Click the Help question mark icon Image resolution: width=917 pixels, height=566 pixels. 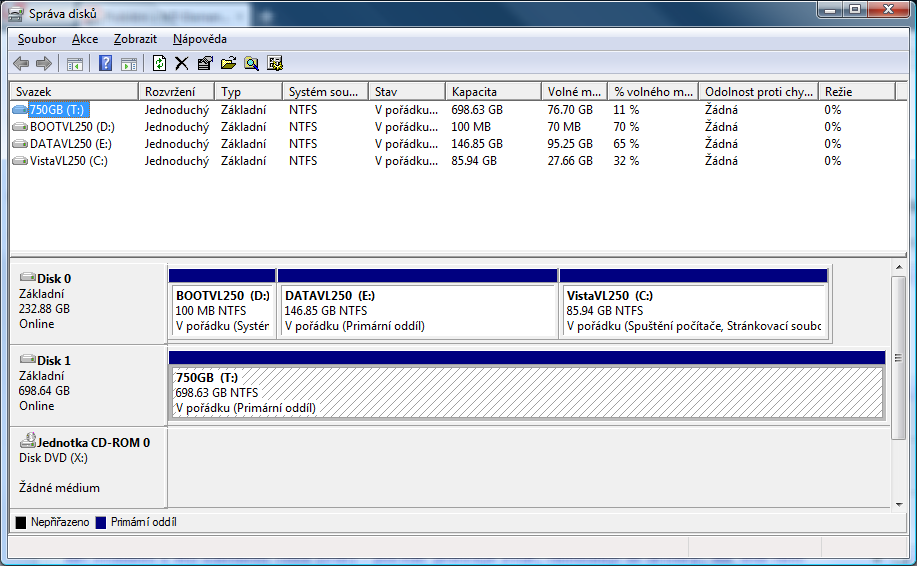tap(105, 64)
